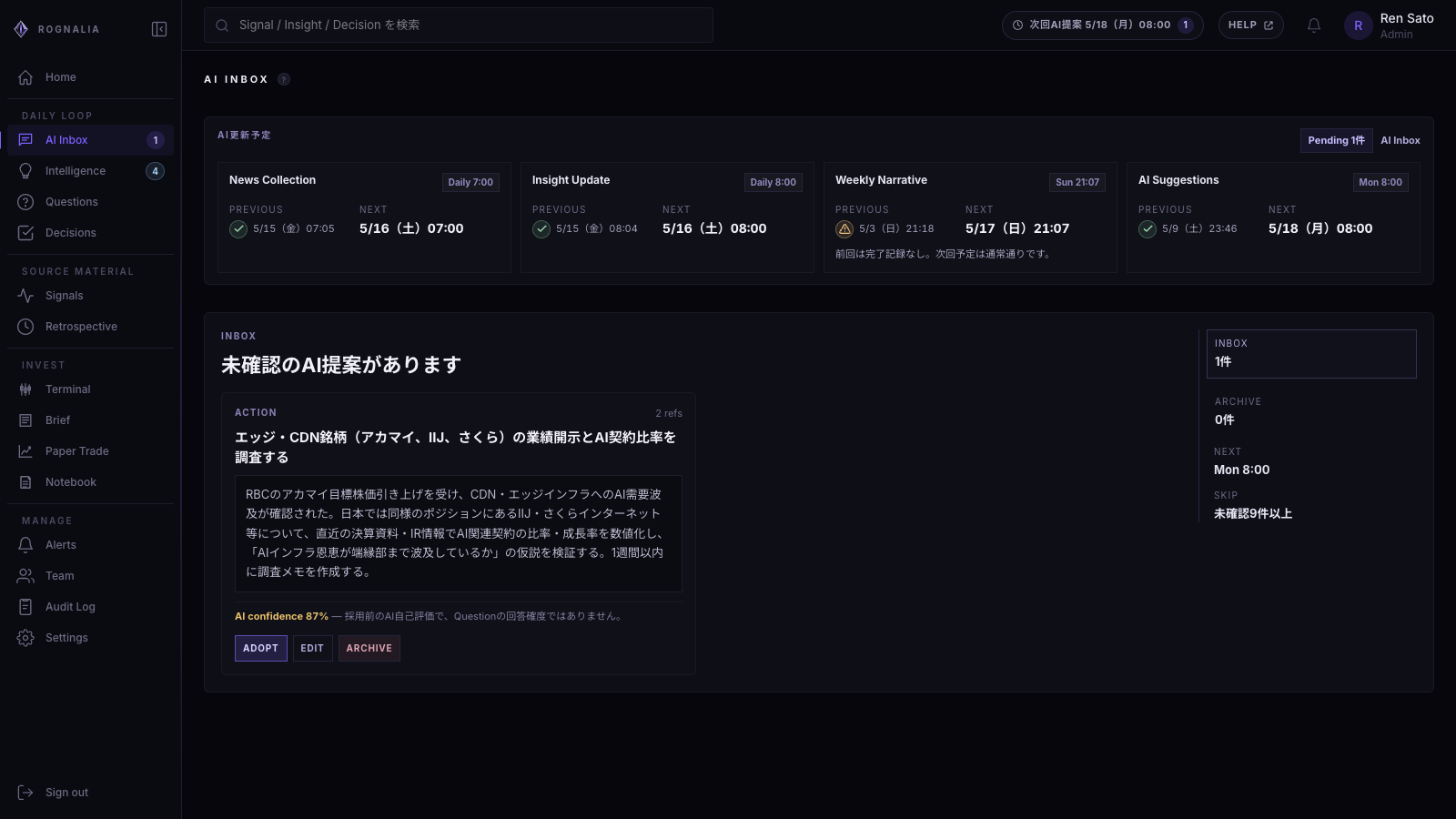Go to Questions page

tap(90, 202)
